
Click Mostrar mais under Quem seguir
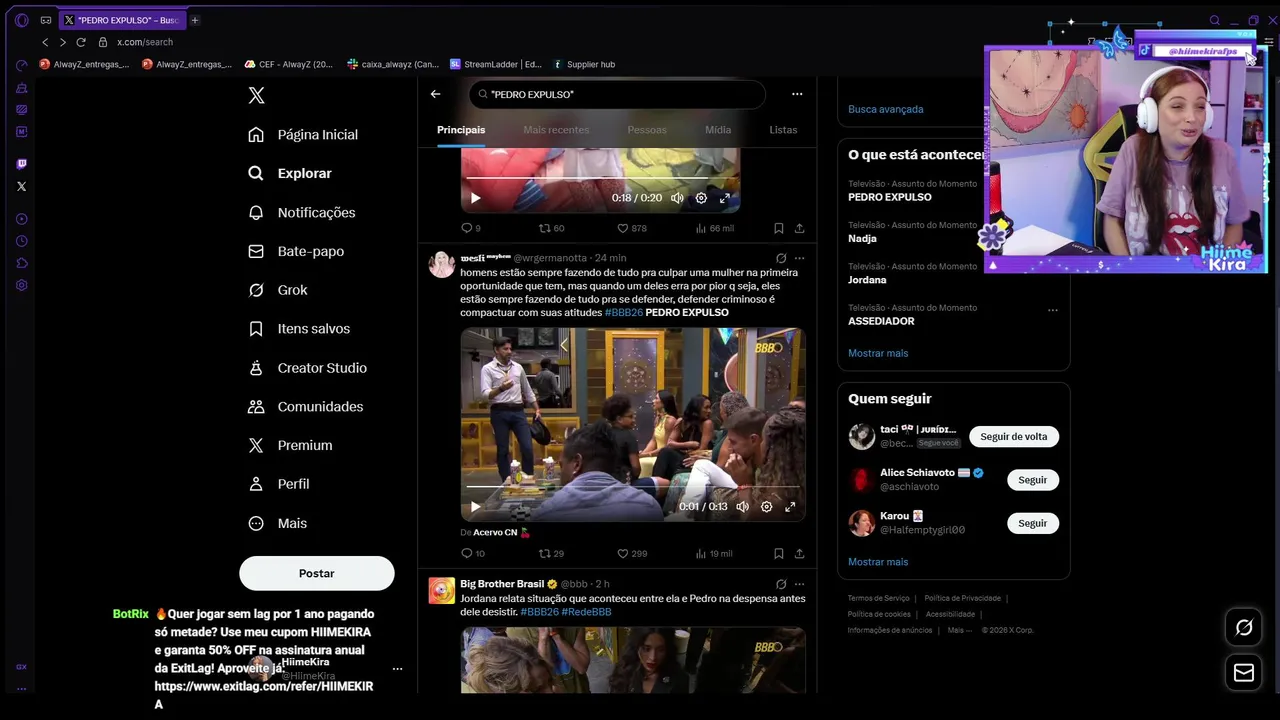878,562
